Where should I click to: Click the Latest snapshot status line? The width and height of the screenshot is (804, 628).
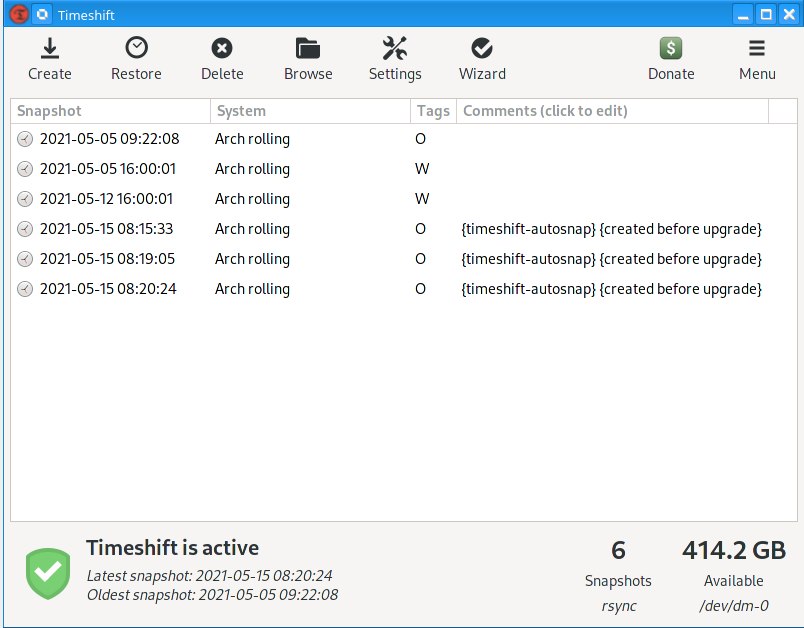(209, 576)
